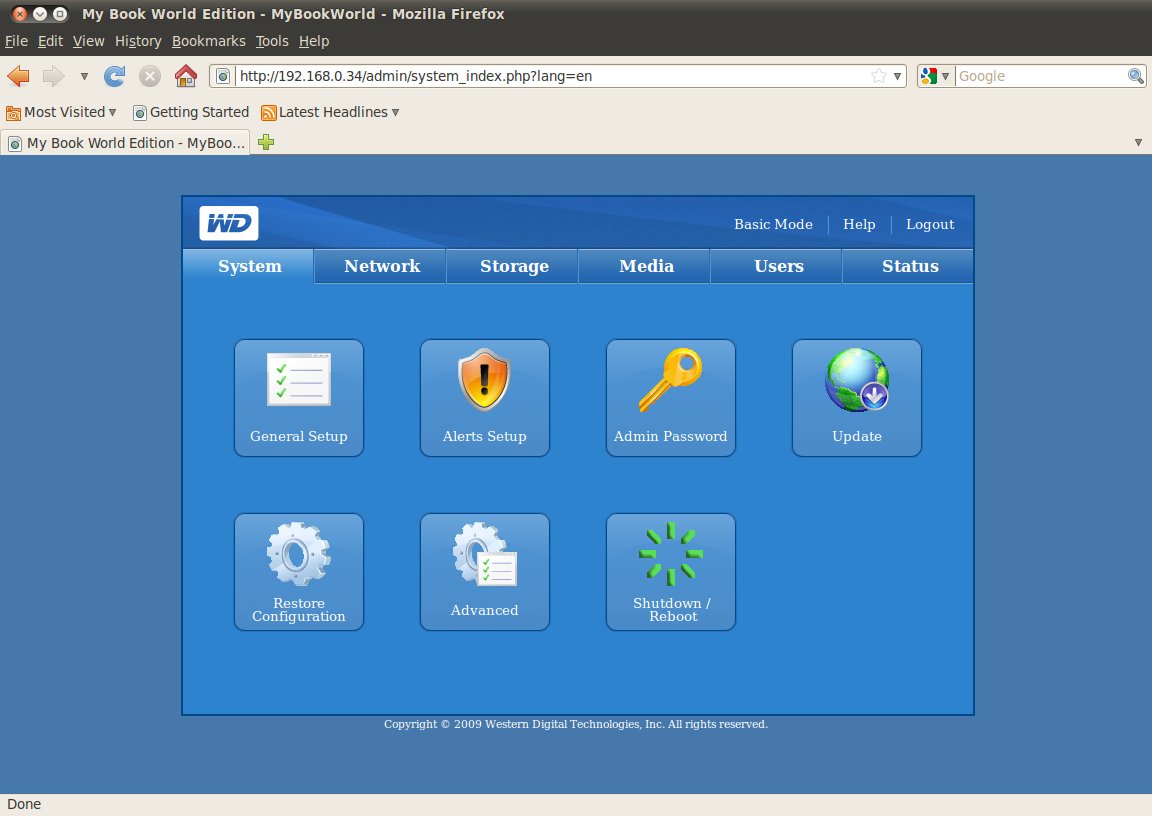Switch to Basic Mode link
The height and width of the screenshot is (816, 1152).
pyautogui.click(x=773, y=224)
